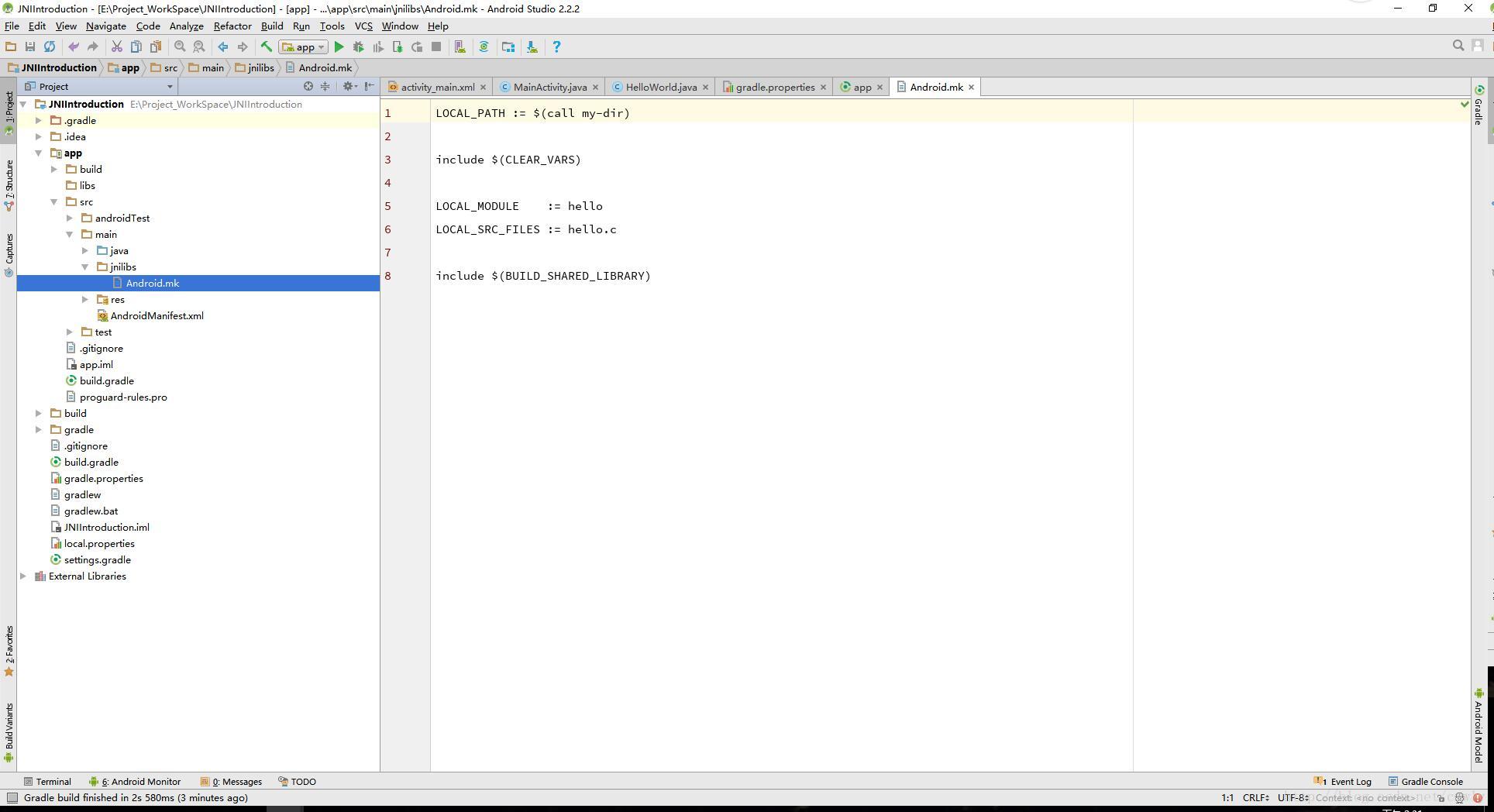1494x812 pixels.
Task: Click the Debug app bug icon
Action: [x=358, y=46]
